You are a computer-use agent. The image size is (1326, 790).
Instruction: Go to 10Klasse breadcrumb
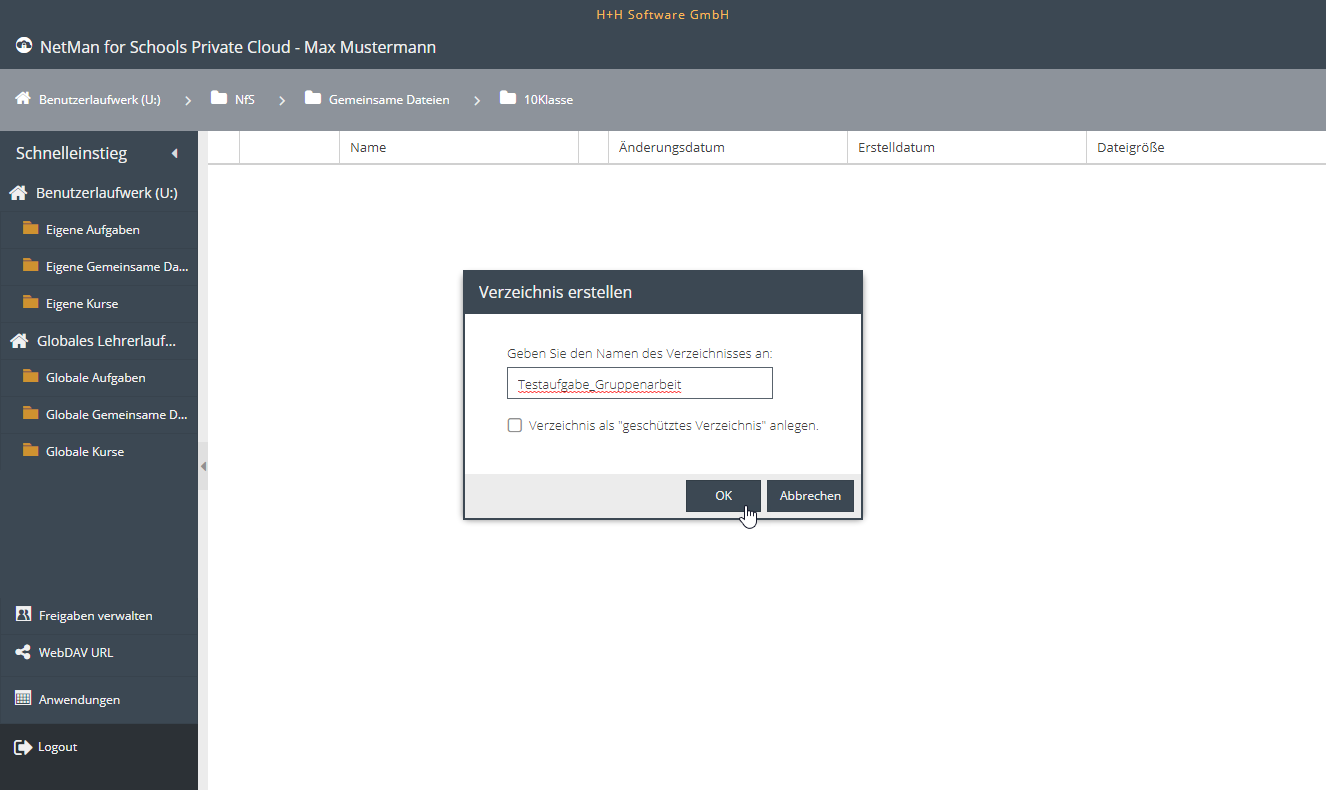coord(549,100)
